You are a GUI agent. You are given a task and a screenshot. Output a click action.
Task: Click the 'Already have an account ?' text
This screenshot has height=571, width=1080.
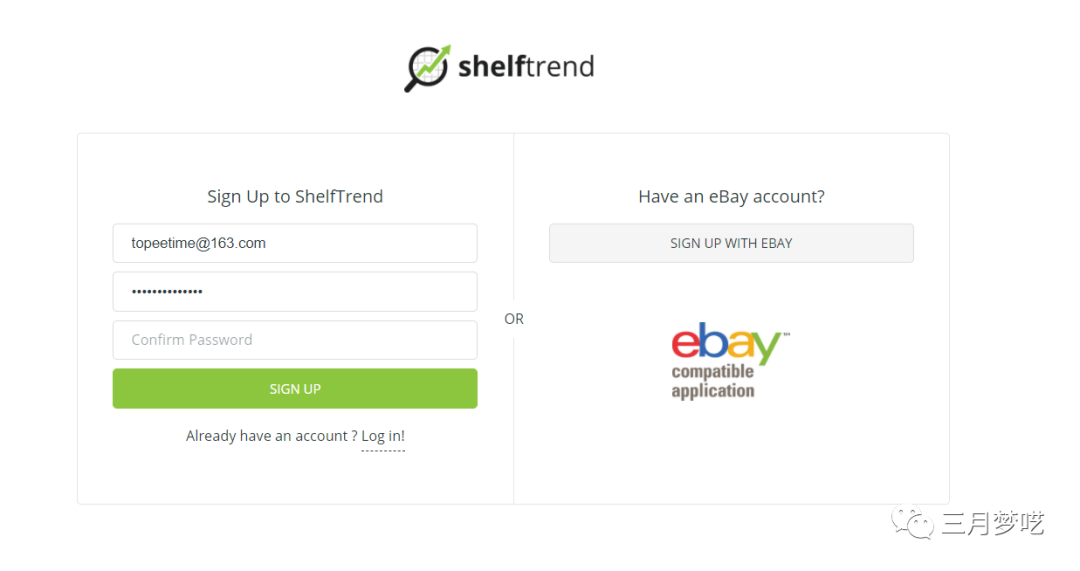[270, 436]
